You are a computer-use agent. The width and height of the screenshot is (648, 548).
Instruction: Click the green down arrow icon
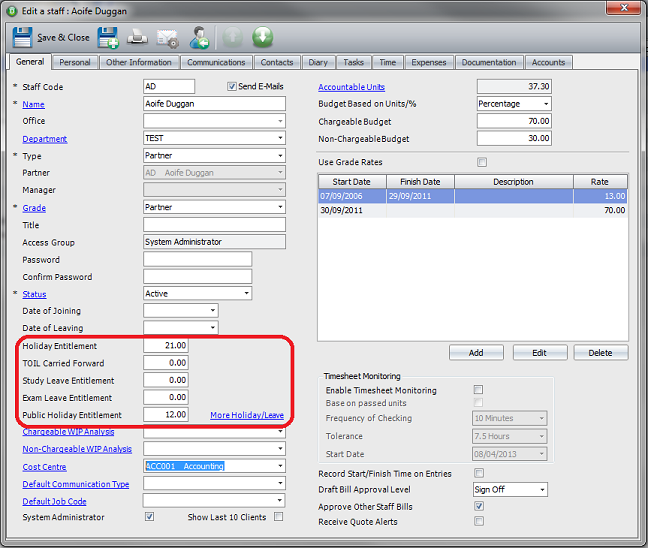pos(262,38)
